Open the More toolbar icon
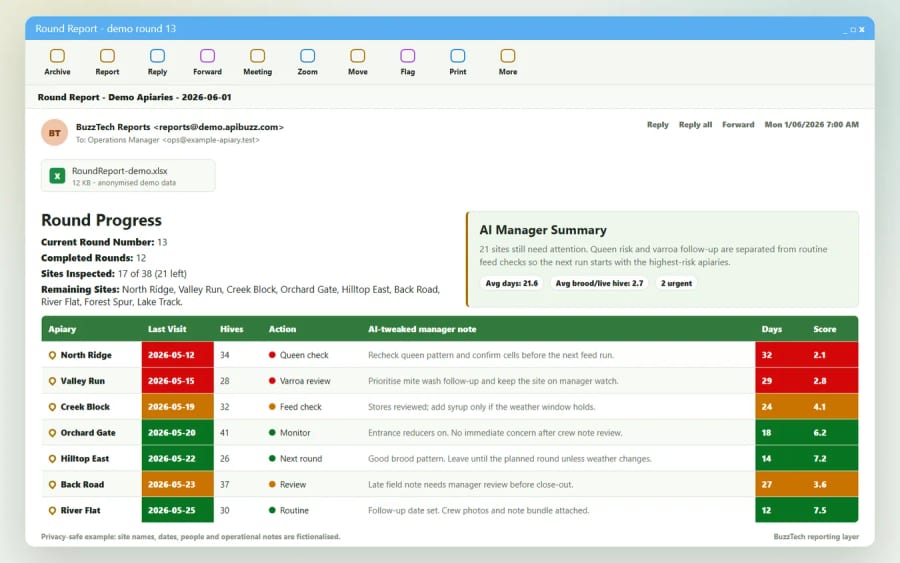Image resolution: width=900 pixels, height=563 pixels. [x=507, y=56]
